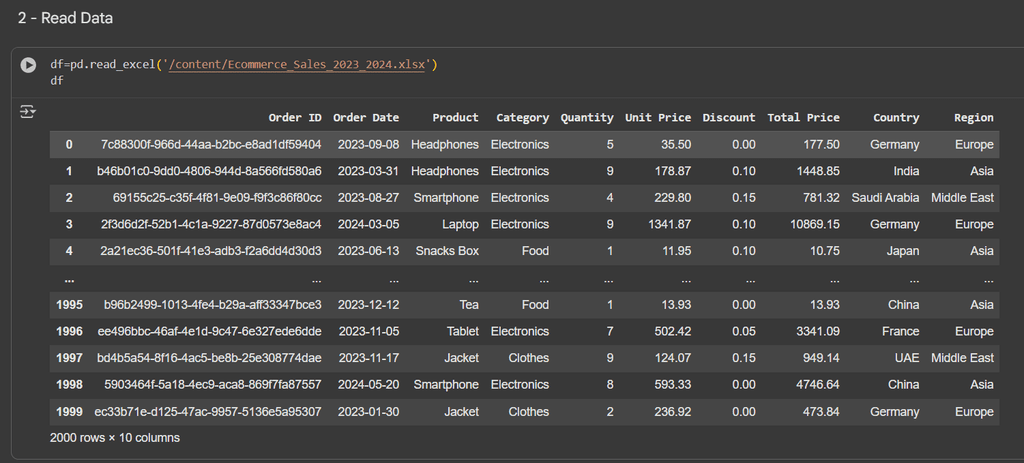Place cursor on the 'df' code line
The width and height of the screenshot is (1024, 463).
(x=56, y=80)
